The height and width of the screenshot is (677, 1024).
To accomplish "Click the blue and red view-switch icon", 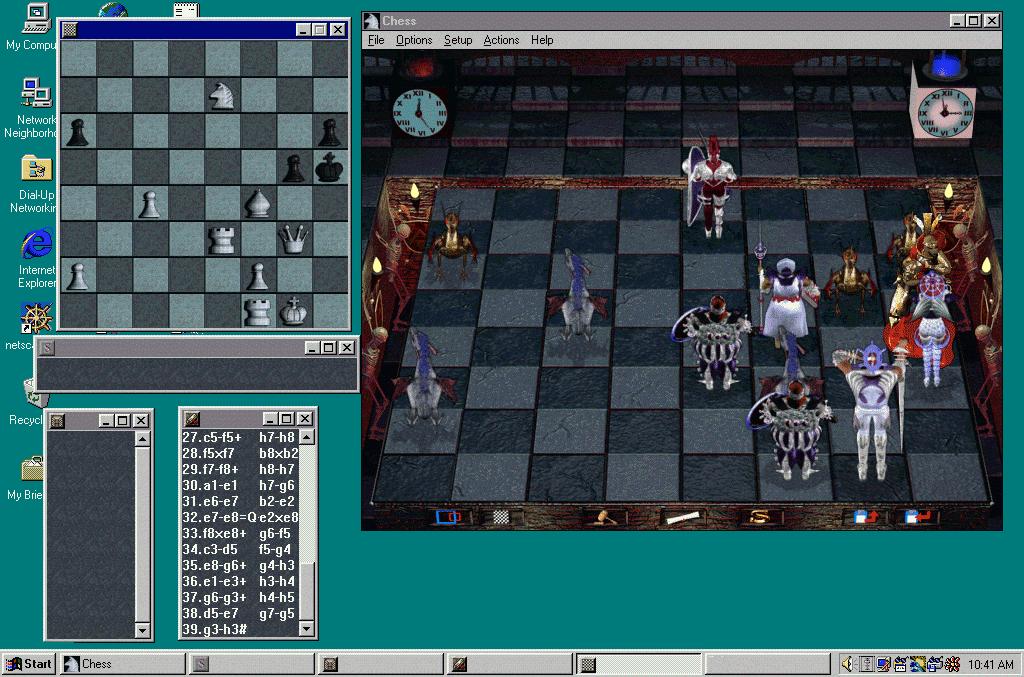I will [448, 517].
